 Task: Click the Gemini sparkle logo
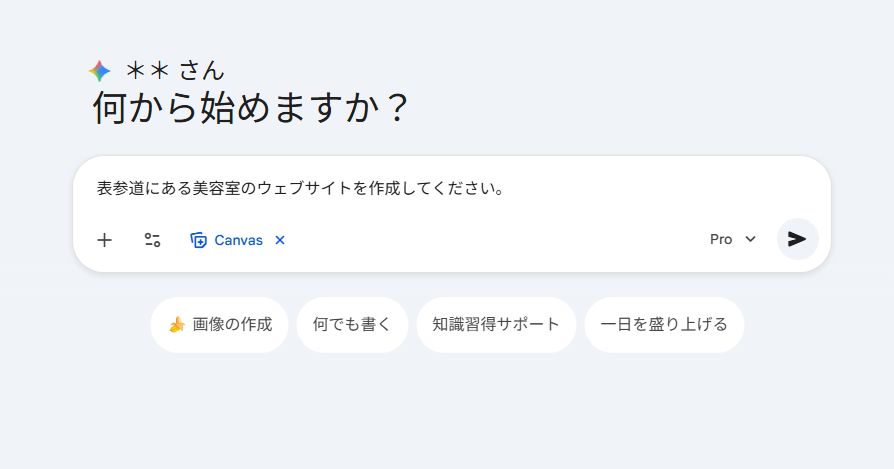(99, 71)
